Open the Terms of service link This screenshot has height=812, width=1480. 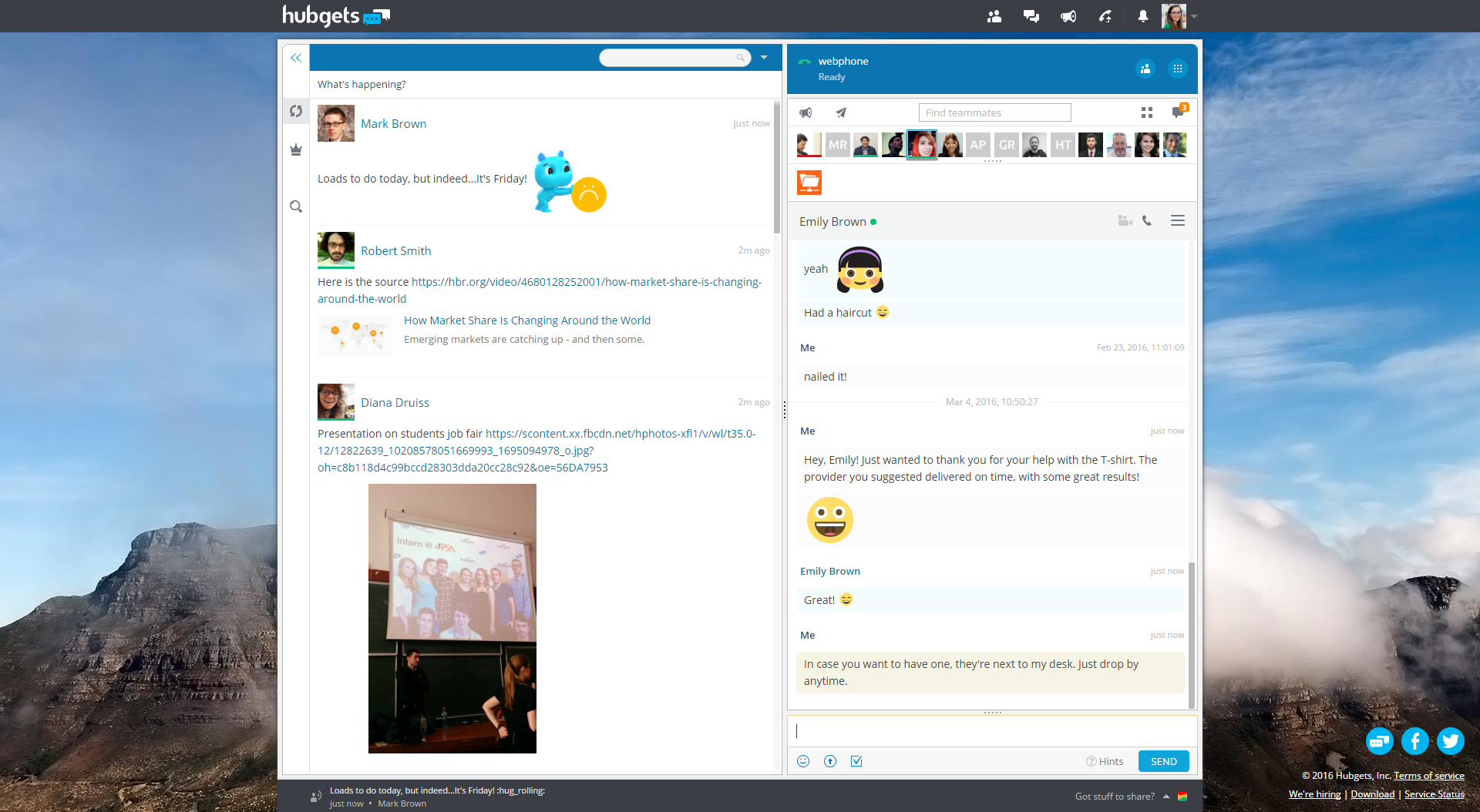(x=1428, y=776)
